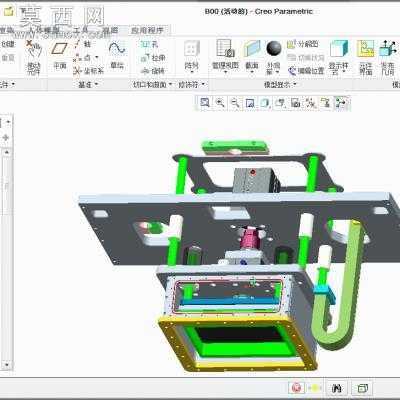Toggle annotation display icon in graphics toolbar

pyautogui.click(x=326, y=103)
